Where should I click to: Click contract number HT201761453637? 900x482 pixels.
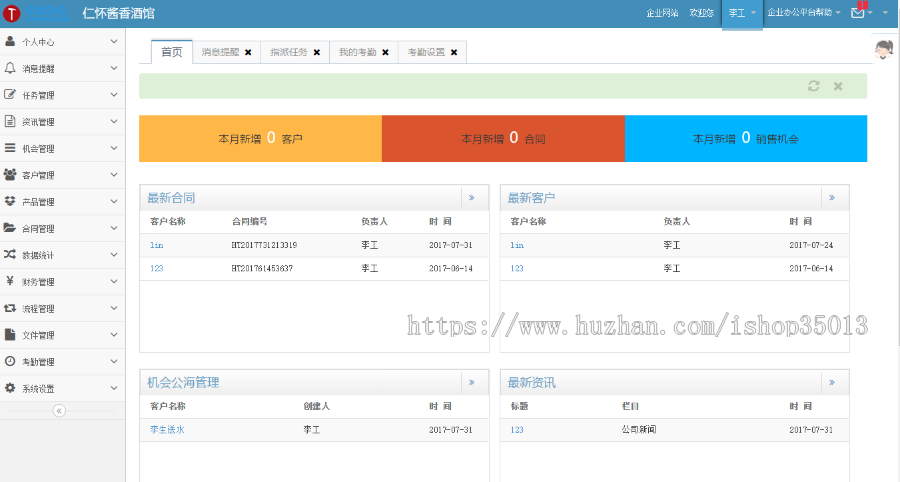pyautogui.click(x=262, y=268)
